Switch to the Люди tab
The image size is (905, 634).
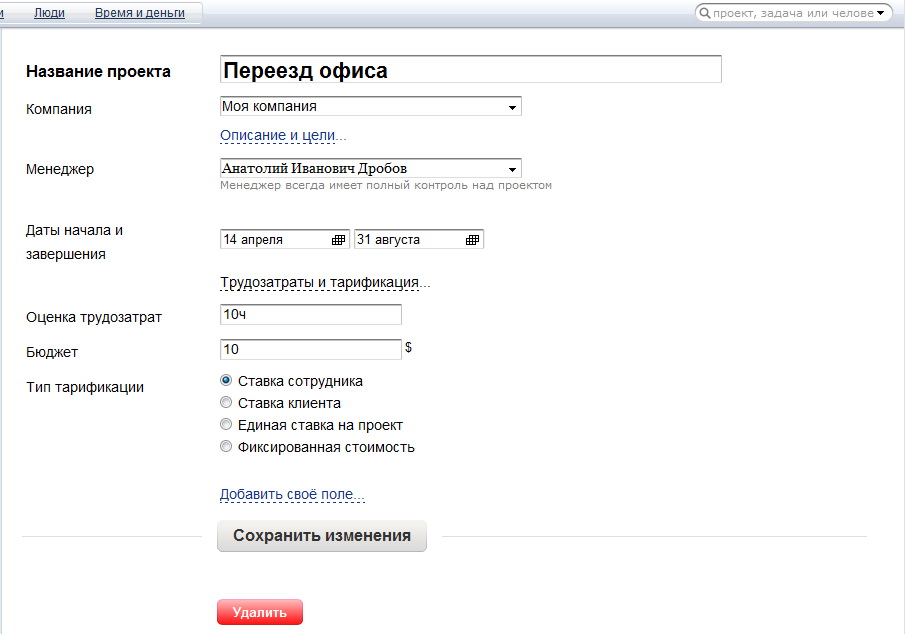click(50, 13)
